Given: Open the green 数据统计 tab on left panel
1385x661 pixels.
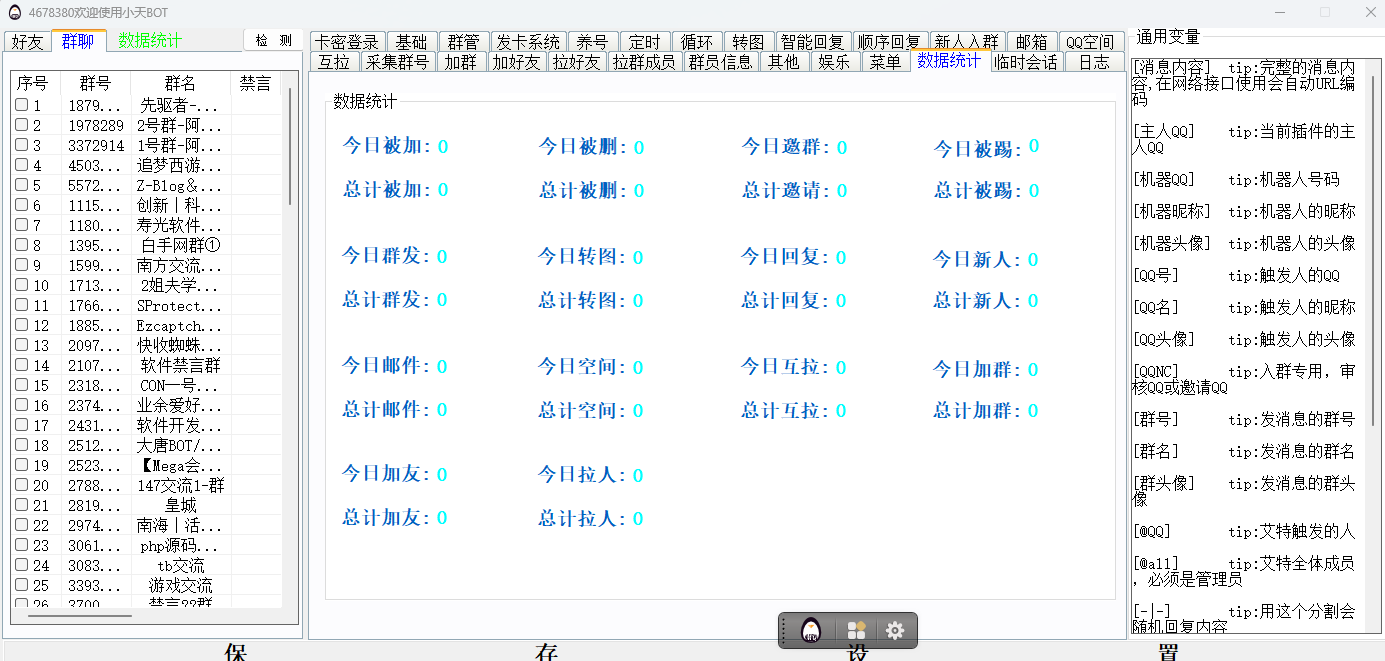Looking at the screenshot, I should (x=150, y=41).
